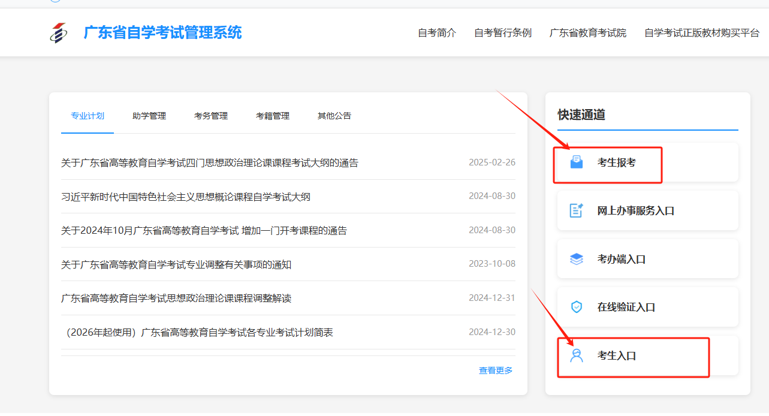Click the date 2024-12-30
Viewport: 769px width, 416px height.
[x=492, y=332]
